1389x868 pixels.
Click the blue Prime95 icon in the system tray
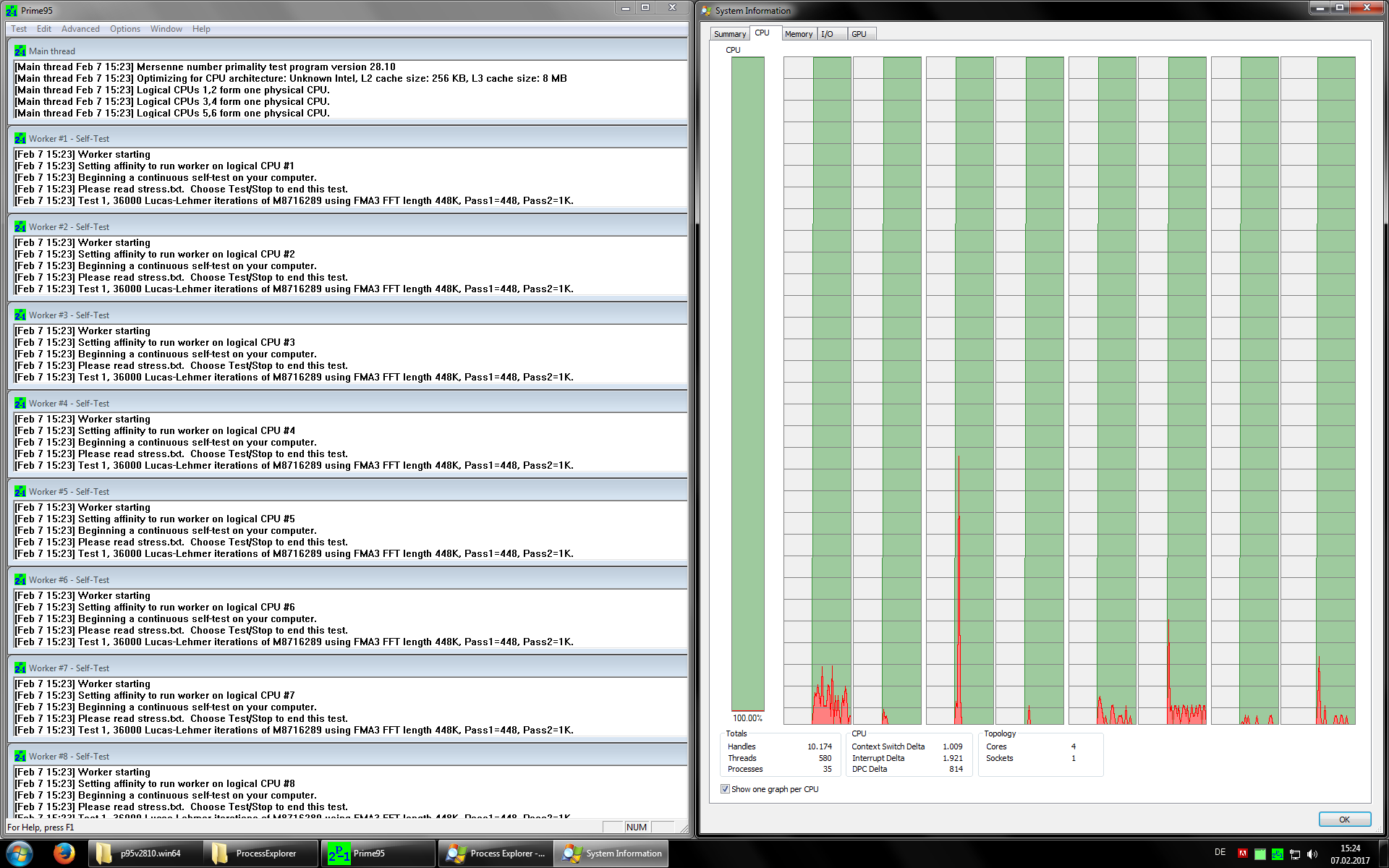pos(1277,854)
